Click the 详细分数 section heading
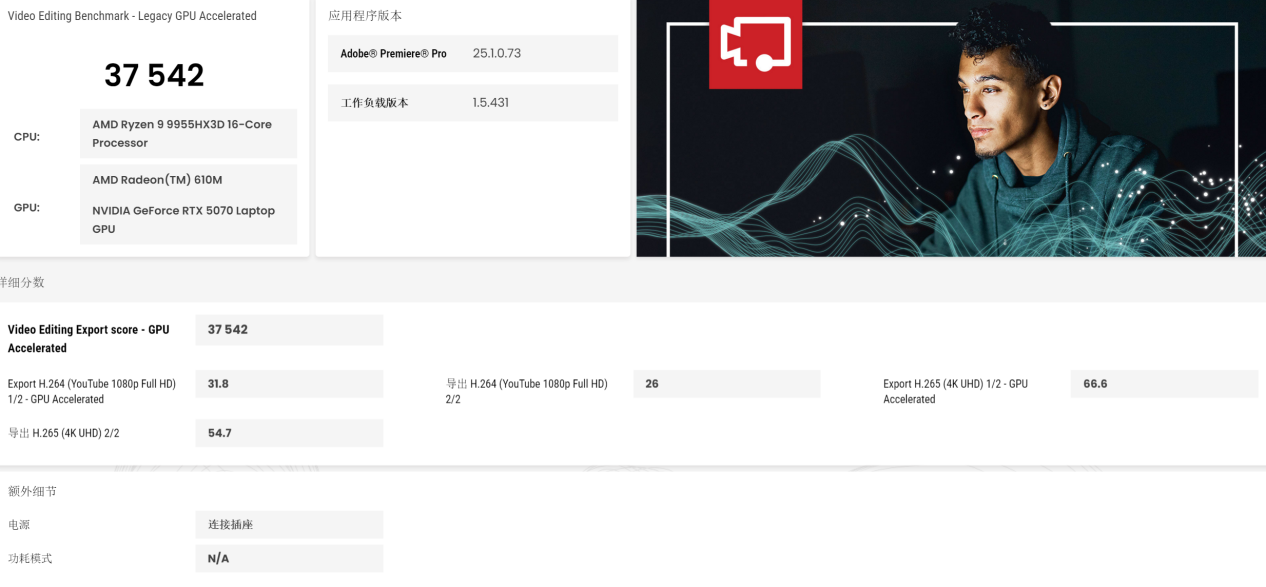This screenshot has width=1266, height=587. (x=22, y=283)
